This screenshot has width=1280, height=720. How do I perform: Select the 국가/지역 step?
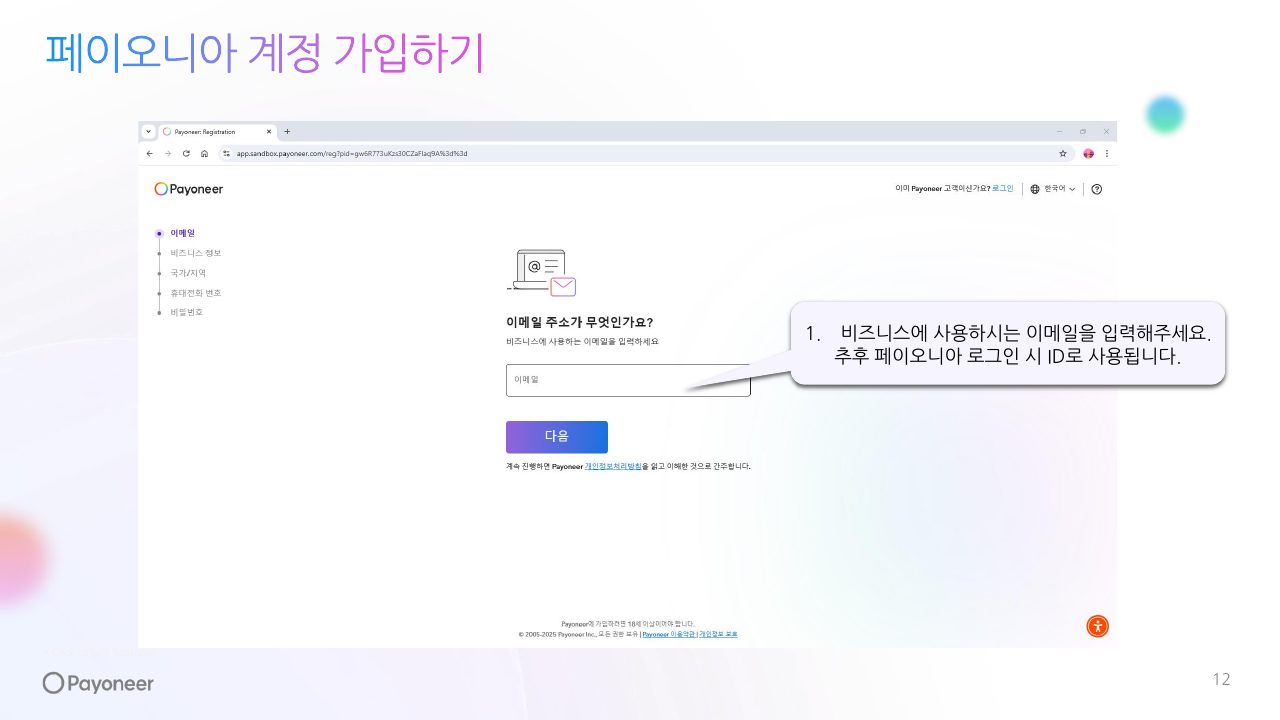tap(188, 273)
